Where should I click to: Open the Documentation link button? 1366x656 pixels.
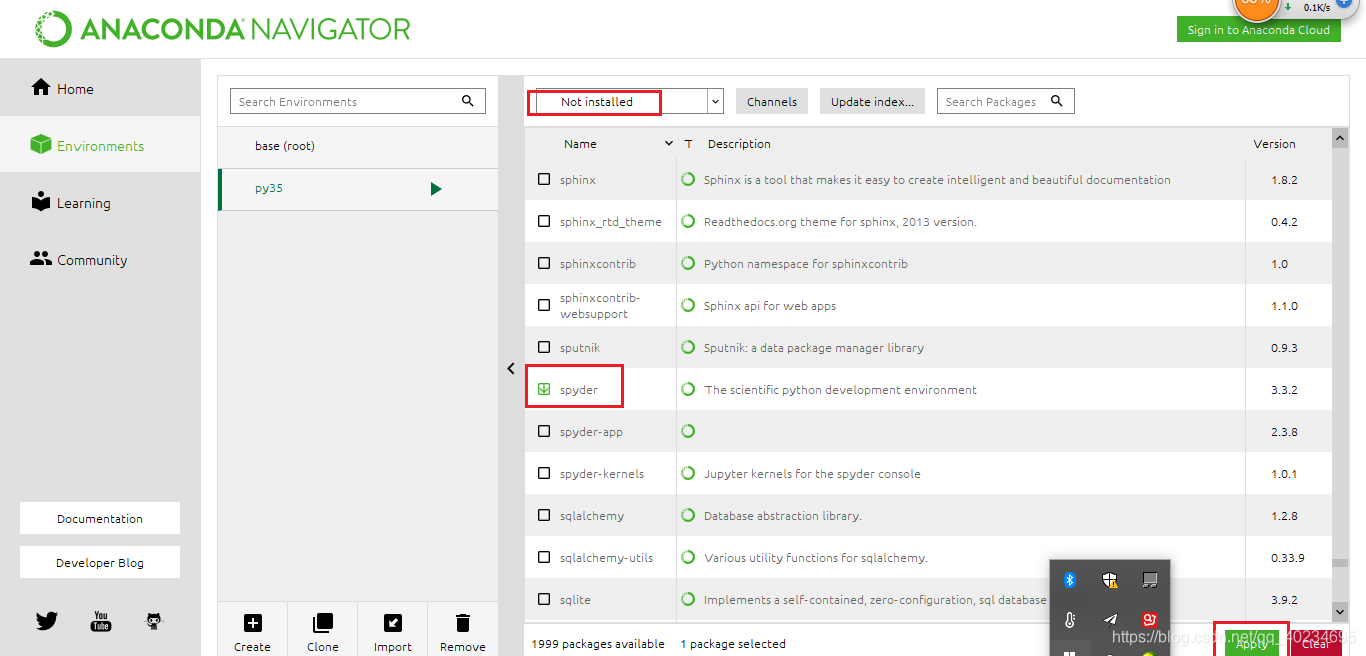(100, 518)
